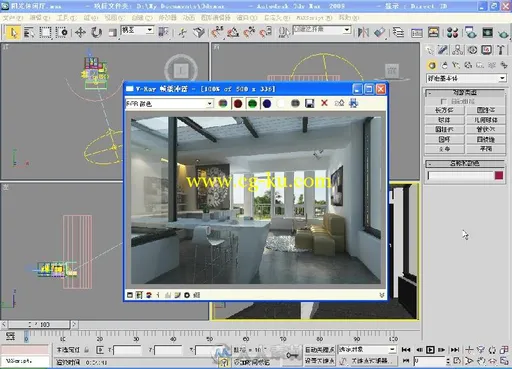
Task: Select the Geometry category icon
Action: click(x=432, y=65)
